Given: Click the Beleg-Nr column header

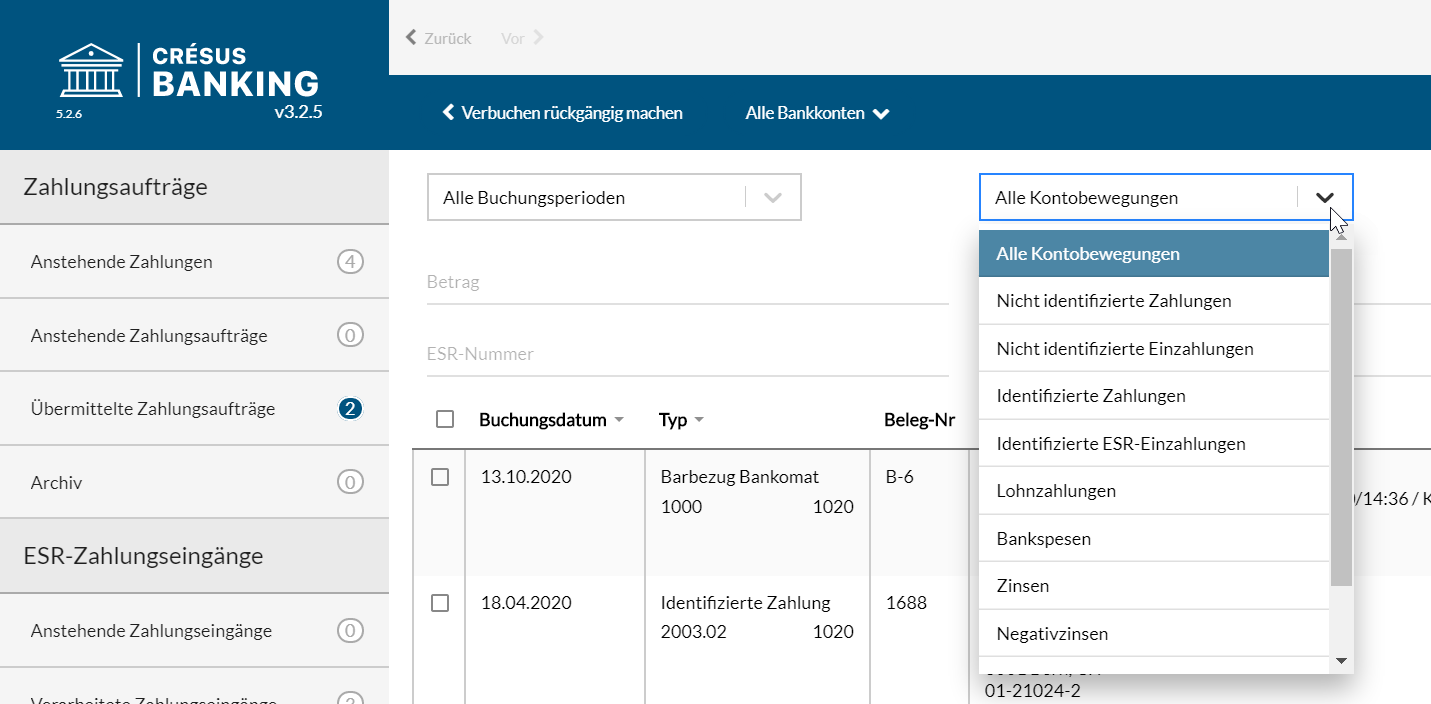Looking at the screenshot, I should point(920,420).
